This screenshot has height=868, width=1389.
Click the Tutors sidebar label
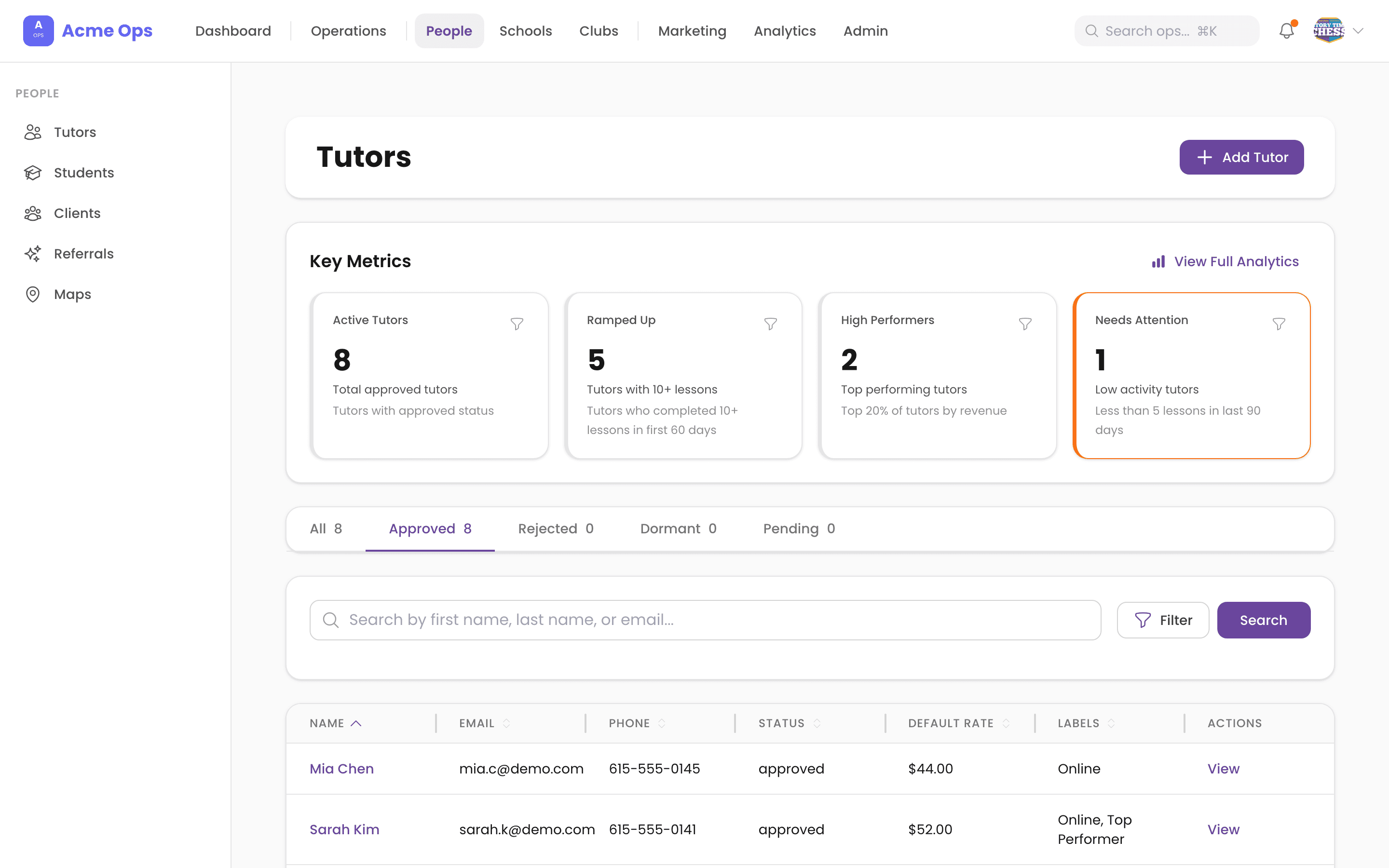tap(75, 132)
